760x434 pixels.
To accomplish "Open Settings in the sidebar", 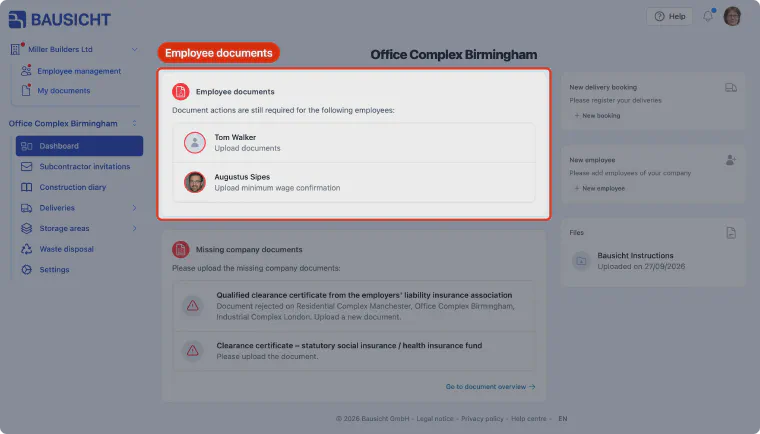I will point(54,270).
